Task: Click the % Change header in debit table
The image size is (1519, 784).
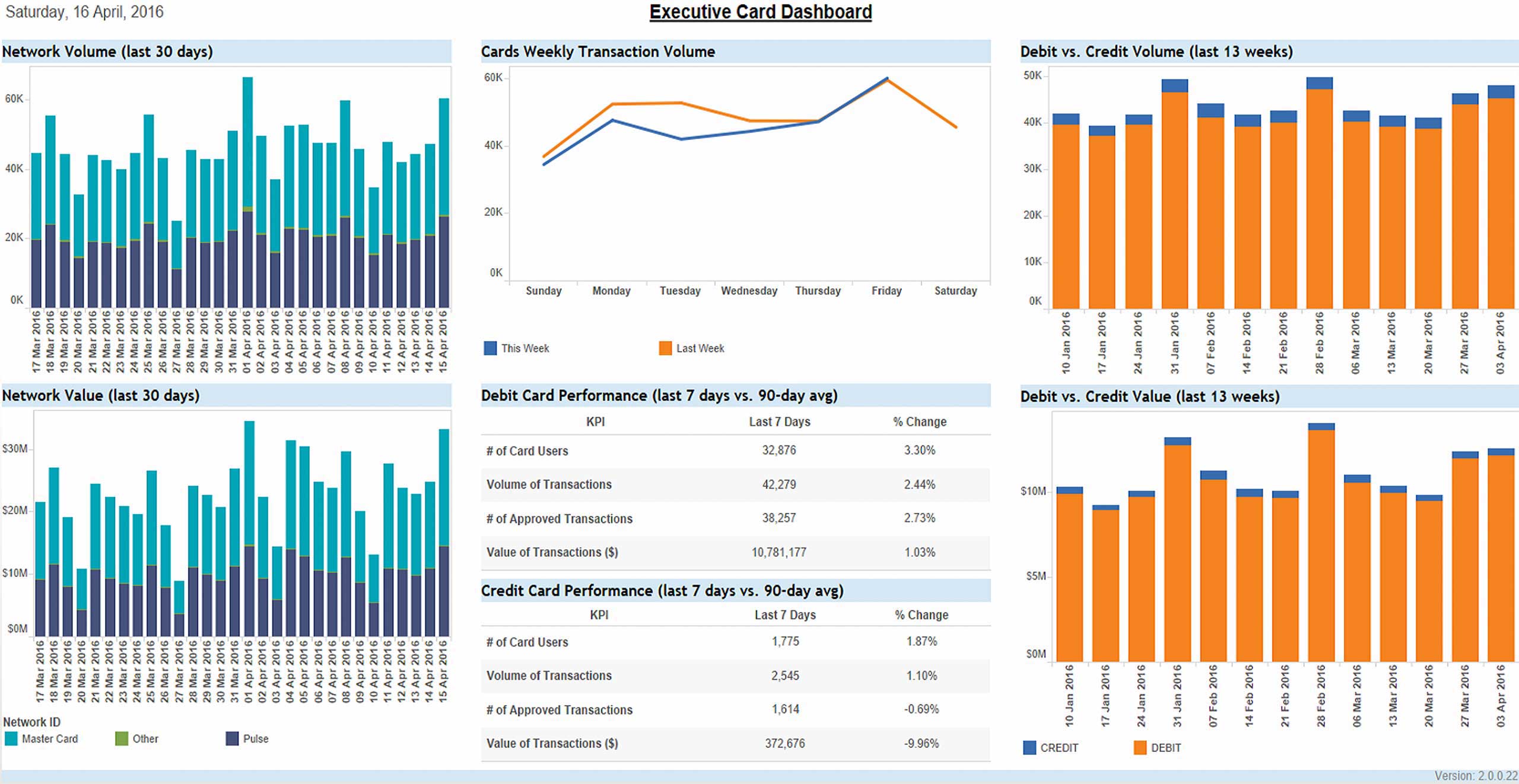Action: [919, 422]
